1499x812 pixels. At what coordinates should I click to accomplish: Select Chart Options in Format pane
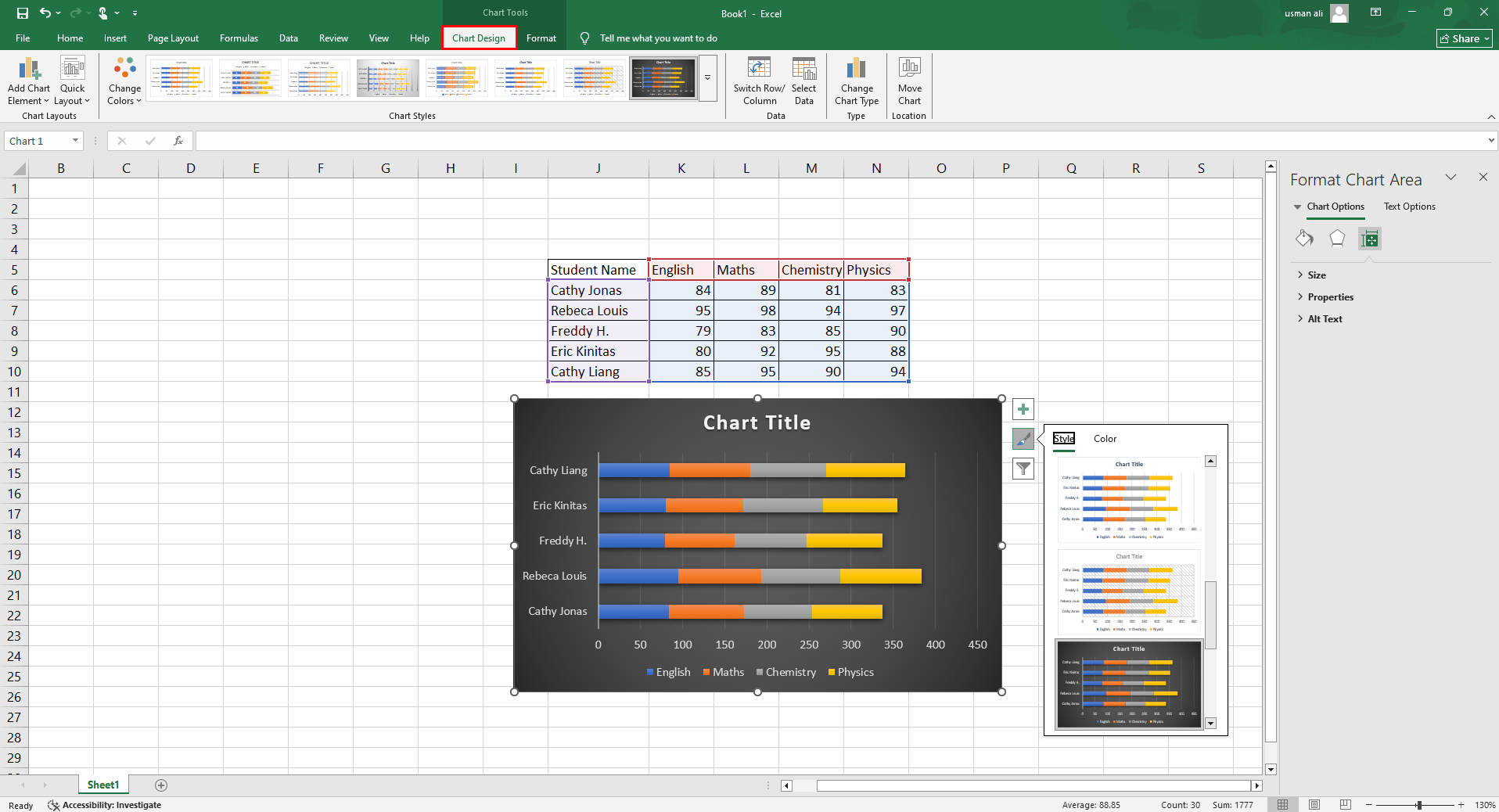click(1335, 207)
